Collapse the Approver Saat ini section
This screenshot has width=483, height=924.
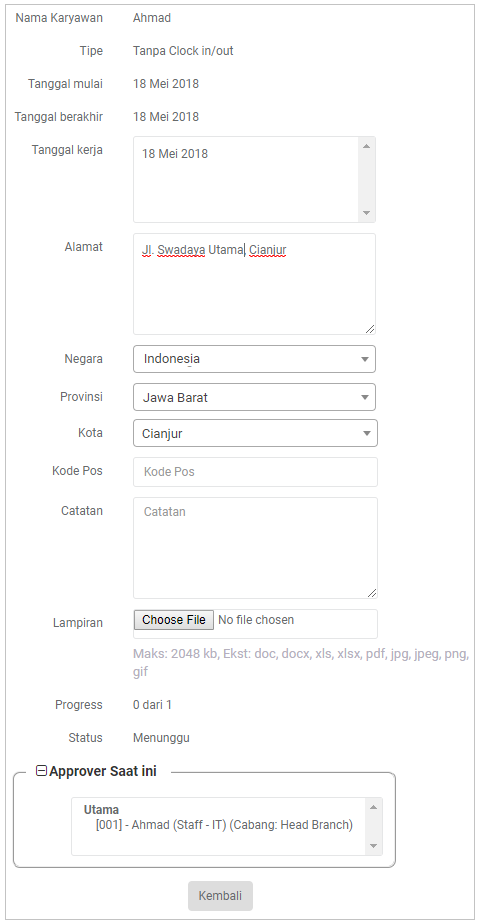click(41, 771)
